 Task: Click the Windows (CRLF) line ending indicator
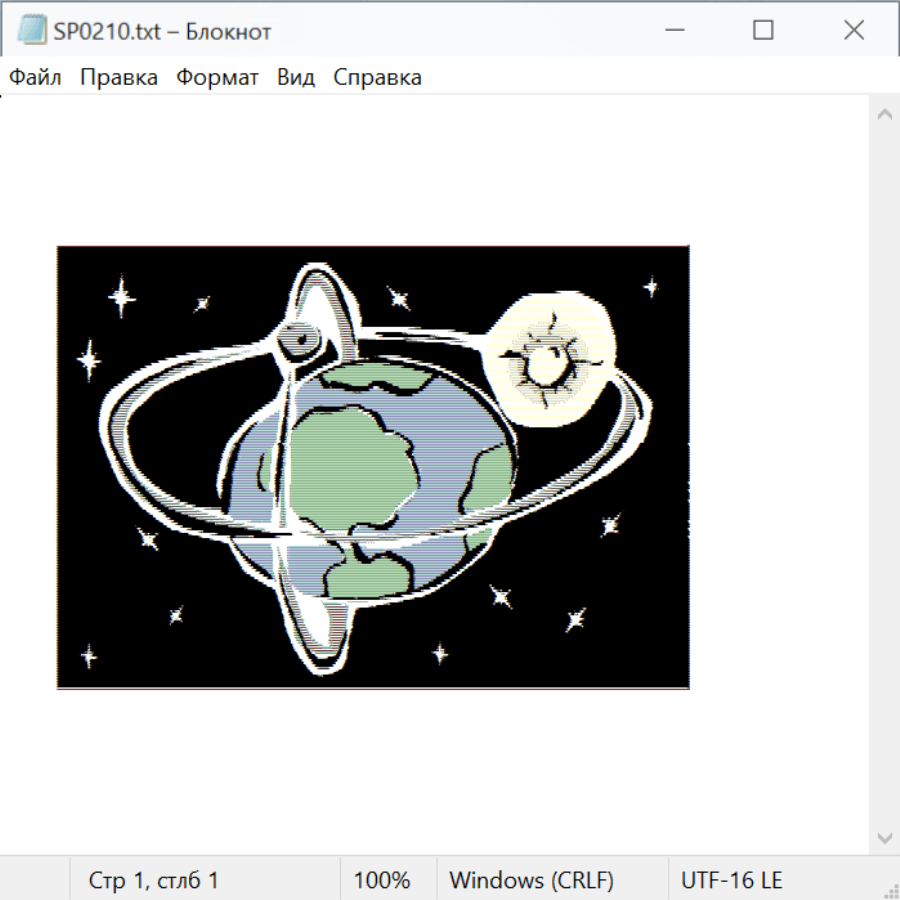[531, 880]
